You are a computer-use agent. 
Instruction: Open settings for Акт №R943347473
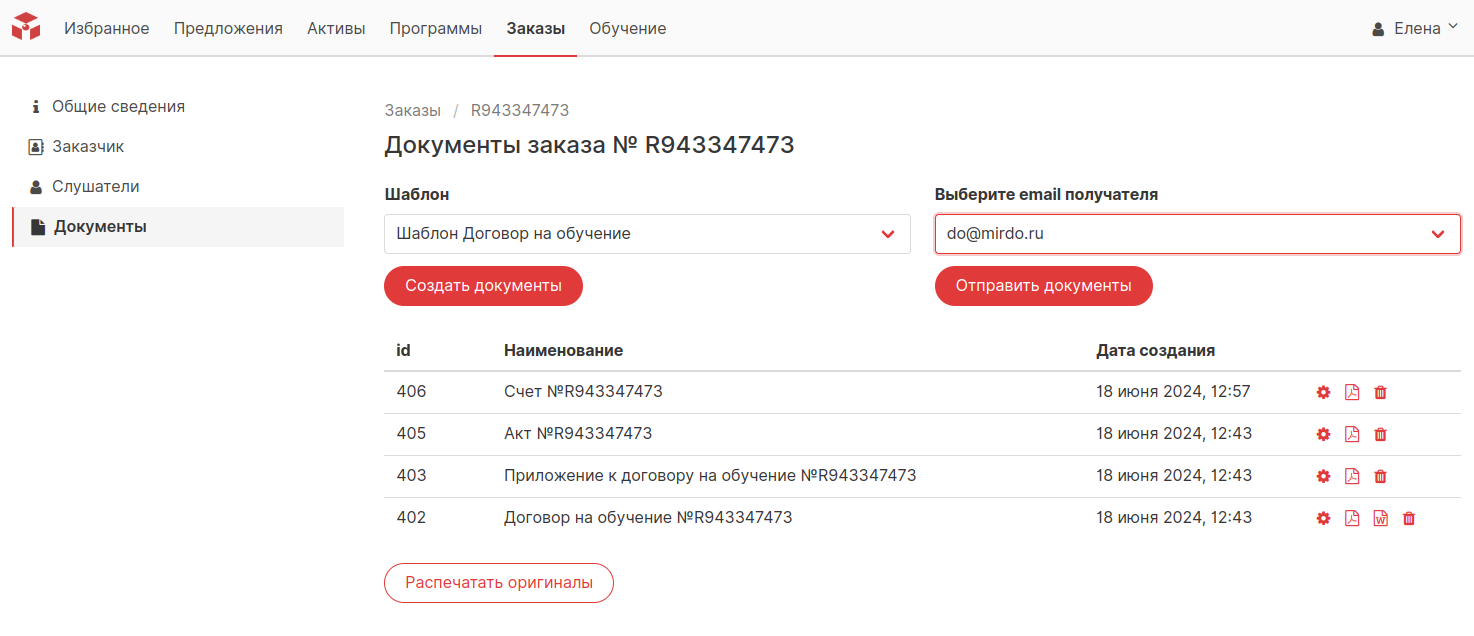coord(1323,434)
